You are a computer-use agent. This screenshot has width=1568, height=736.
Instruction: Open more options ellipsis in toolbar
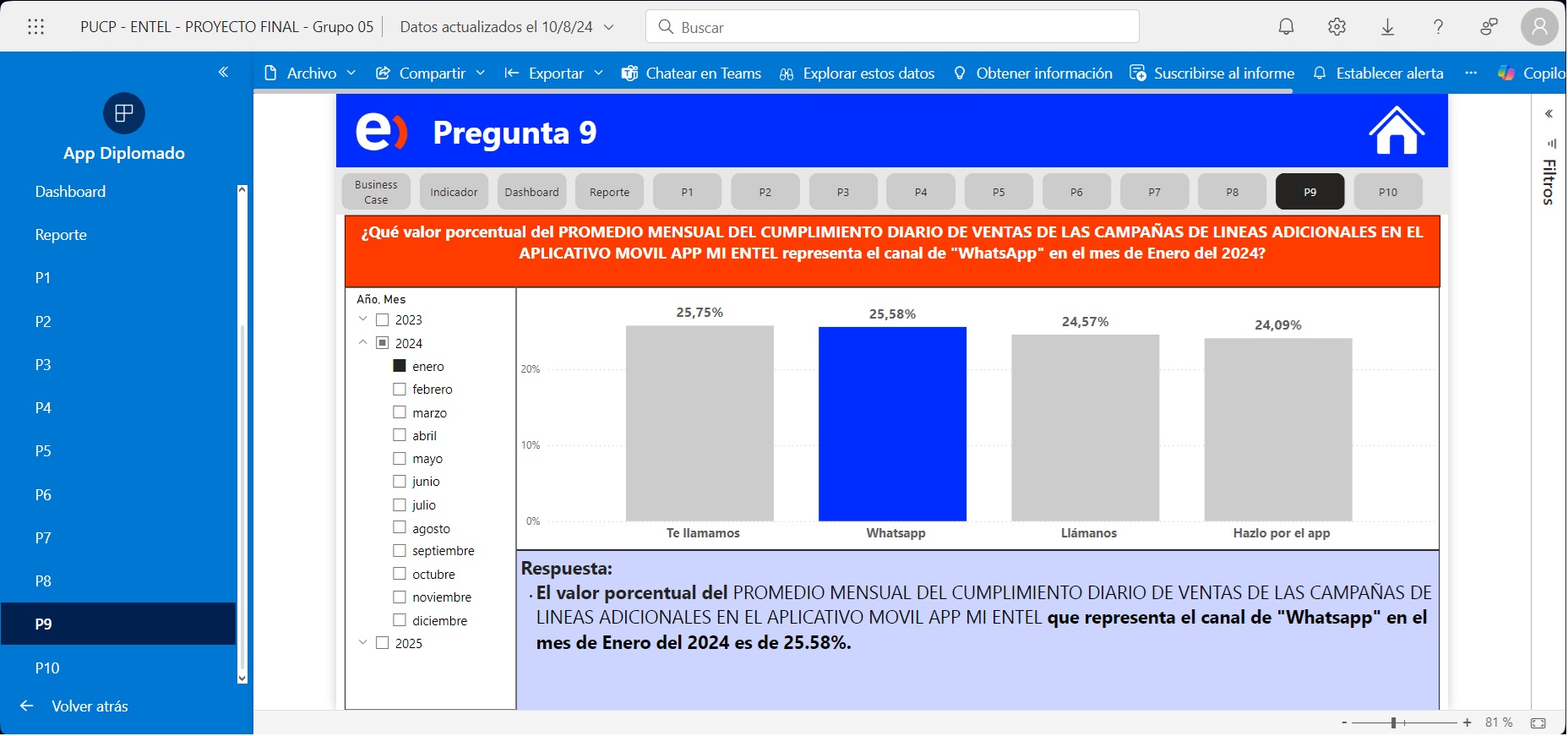tap(1473, 74)
